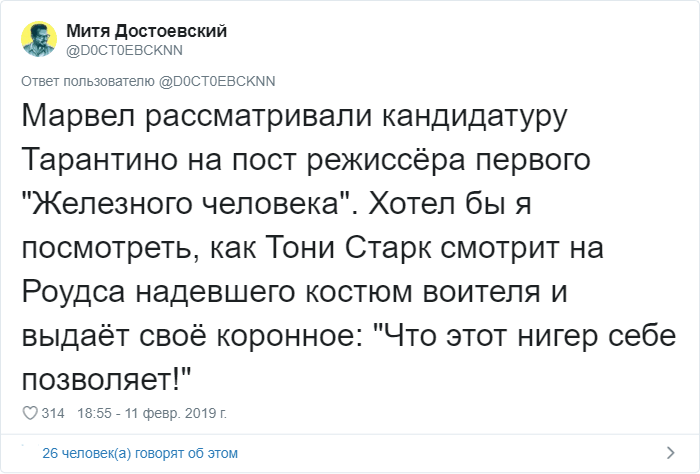The width and height of the screenshot is (700, 474).
Task: Click the tweet's first line starting with "Марвел"
Action: (294, 117)
